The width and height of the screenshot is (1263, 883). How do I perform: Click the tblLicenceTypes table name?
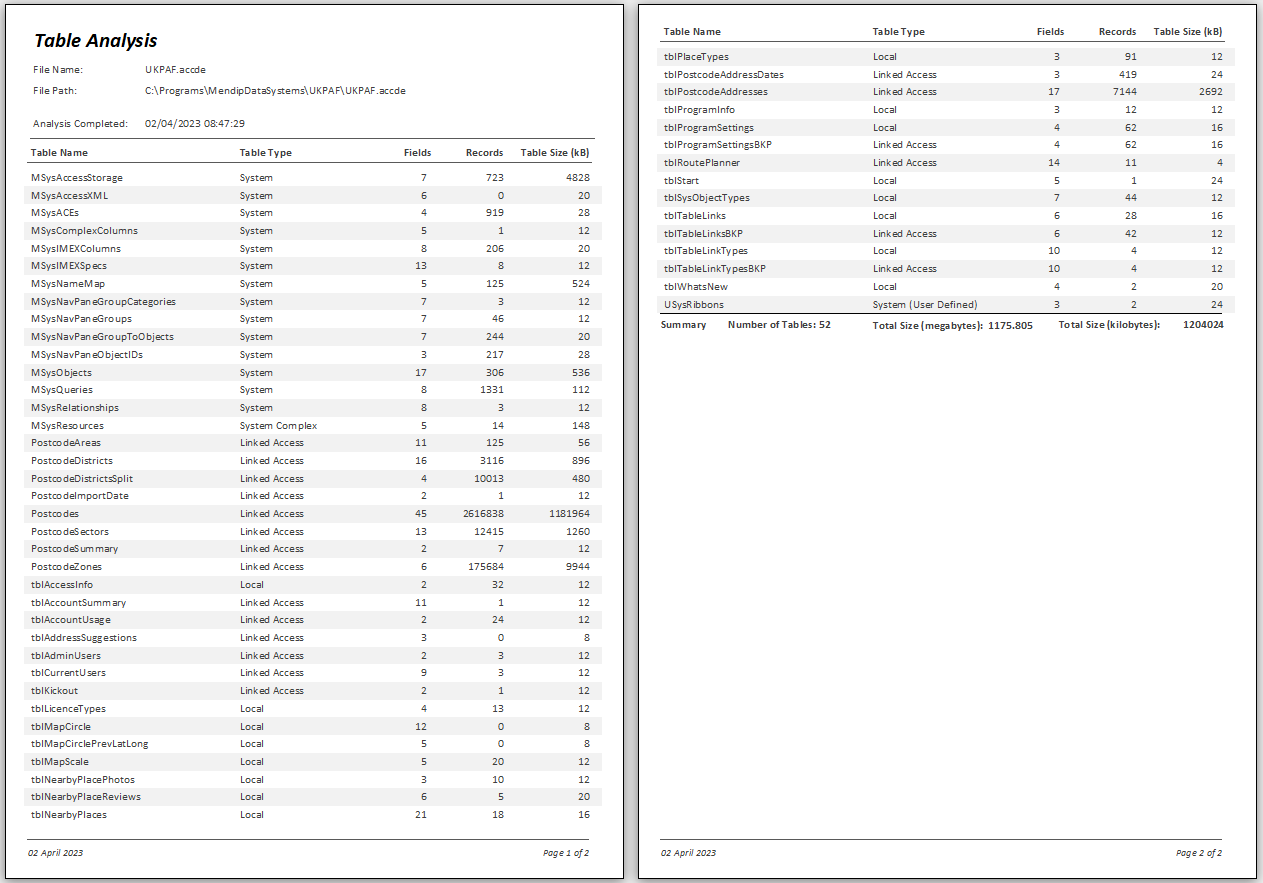click(69, 709)
